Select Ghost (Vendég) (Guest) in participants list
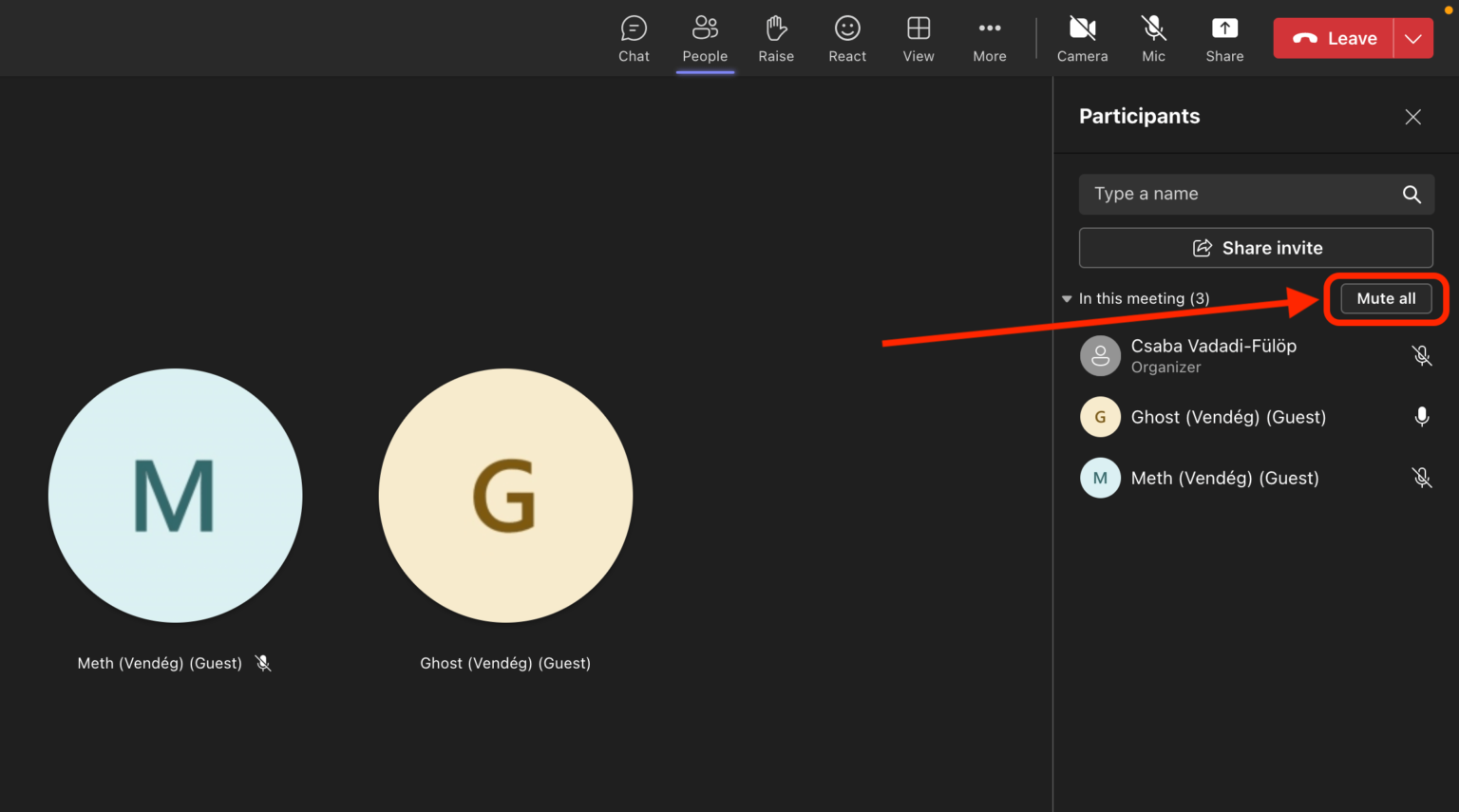1459x812 pixels. (x=1256, y=417)
